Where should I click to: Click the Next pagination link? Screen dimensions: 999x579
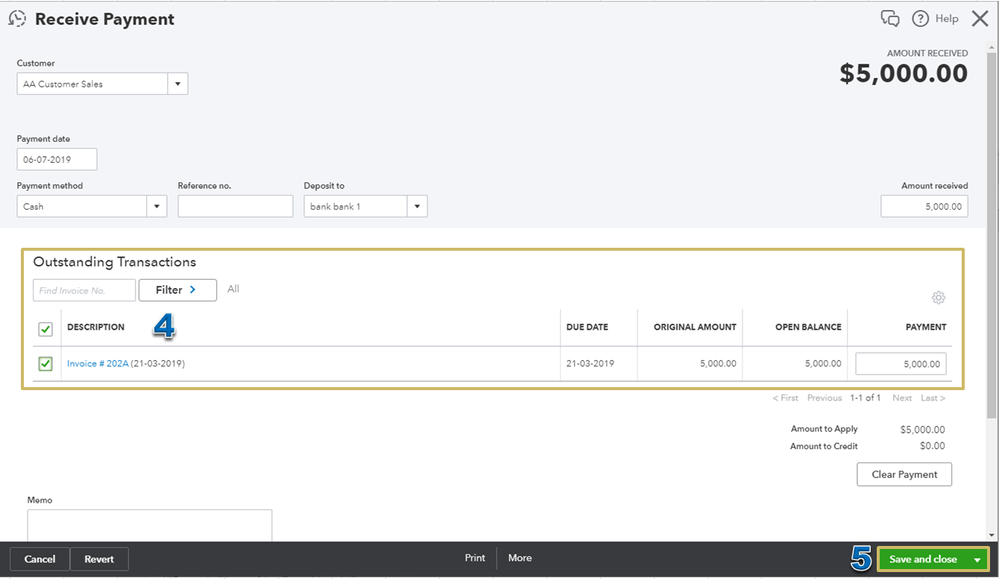coord(902,397)
